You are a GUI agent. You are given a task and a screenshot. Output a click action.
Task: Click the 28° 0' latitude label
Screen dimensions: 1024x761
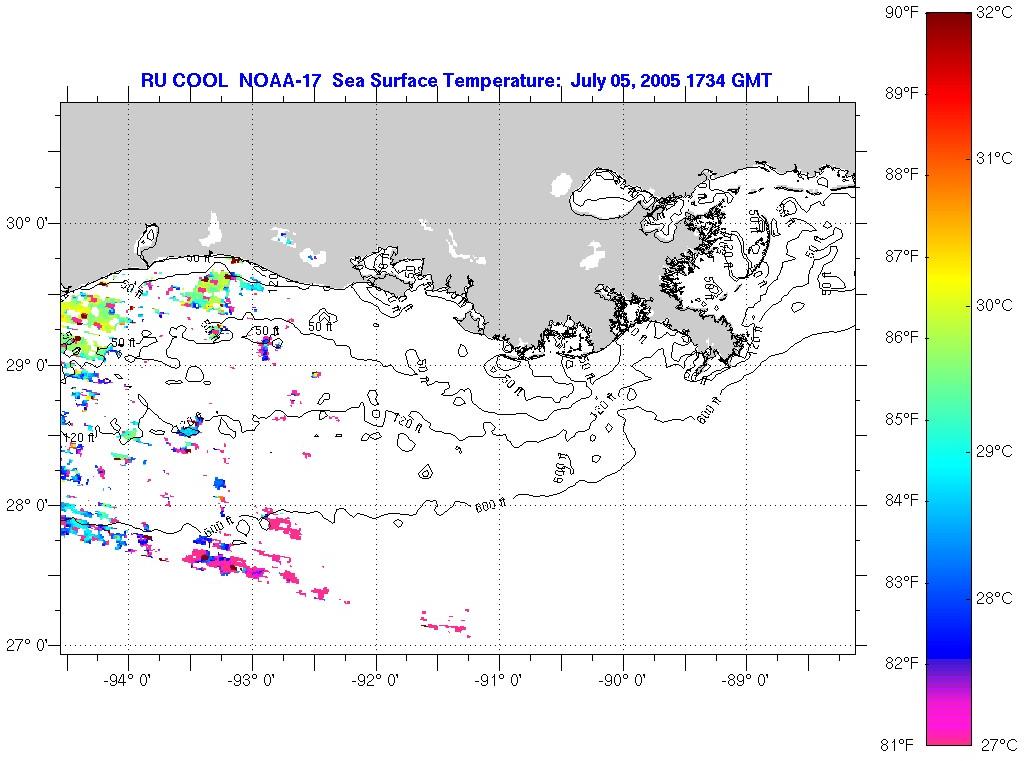(x=27, y=506)
